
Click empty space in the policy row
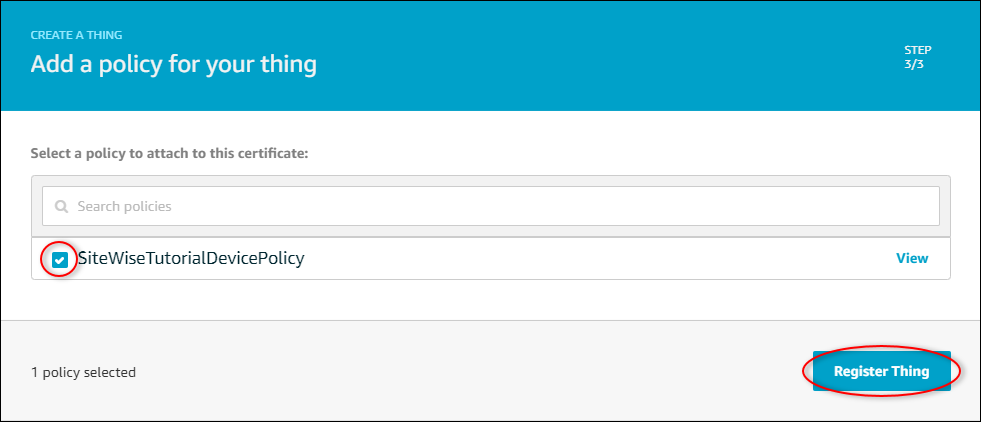click(600, 258)
